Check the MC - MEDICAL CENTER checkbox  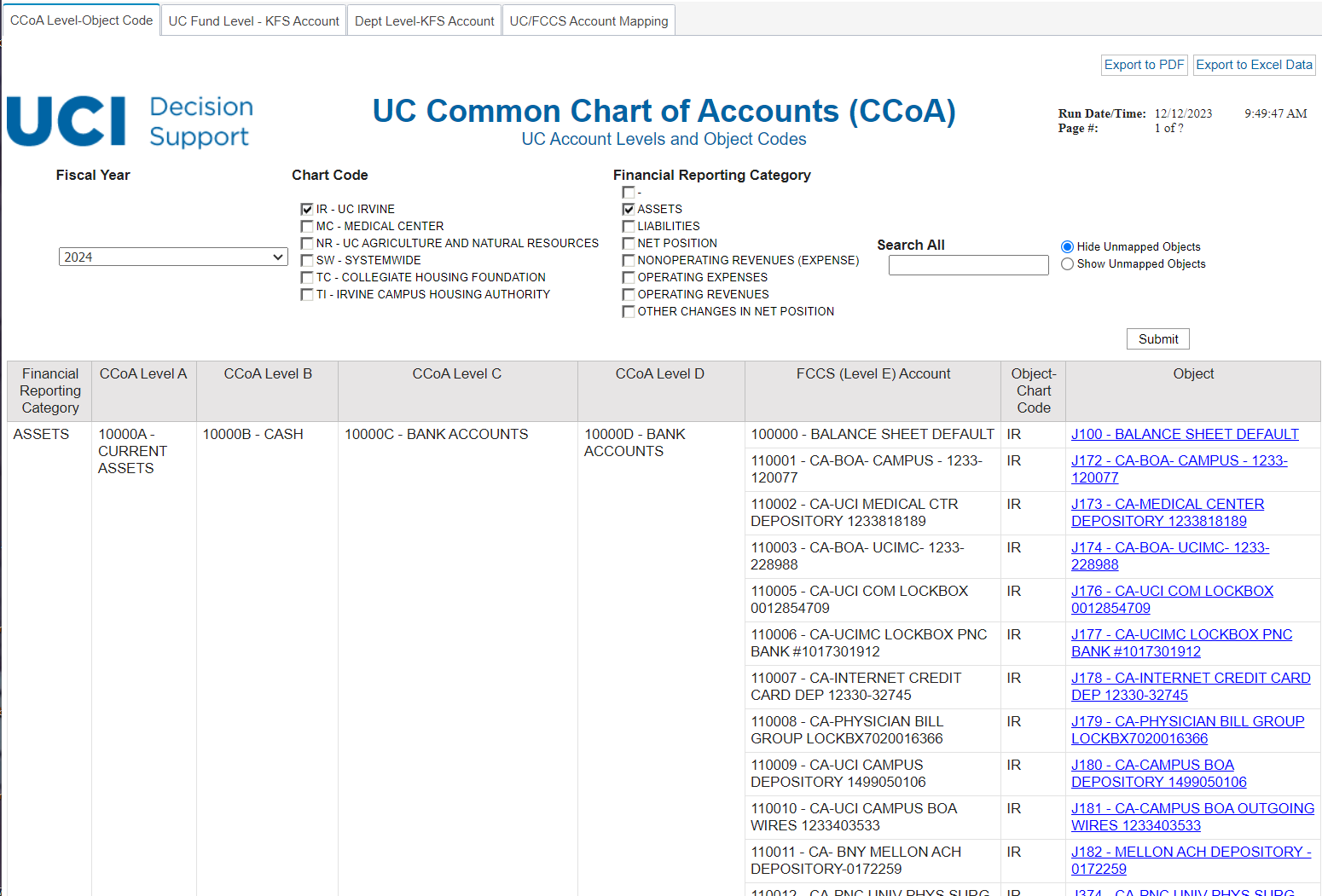[x=307, y=227]
